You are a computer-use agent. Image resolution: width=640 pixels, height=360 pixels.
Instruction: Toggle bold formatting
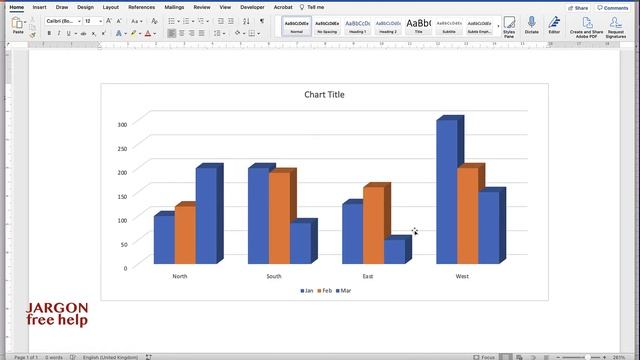pos(49,33)
